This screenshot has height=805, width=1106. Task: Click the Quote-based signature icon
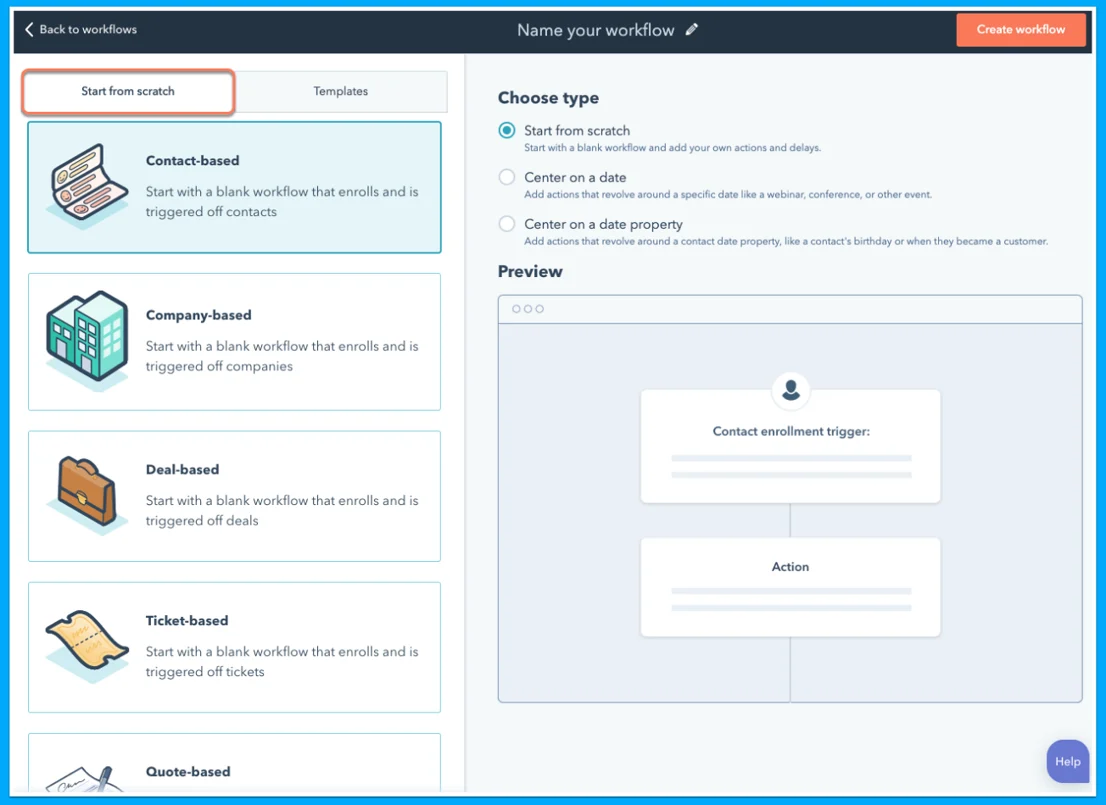click(84, 780)
